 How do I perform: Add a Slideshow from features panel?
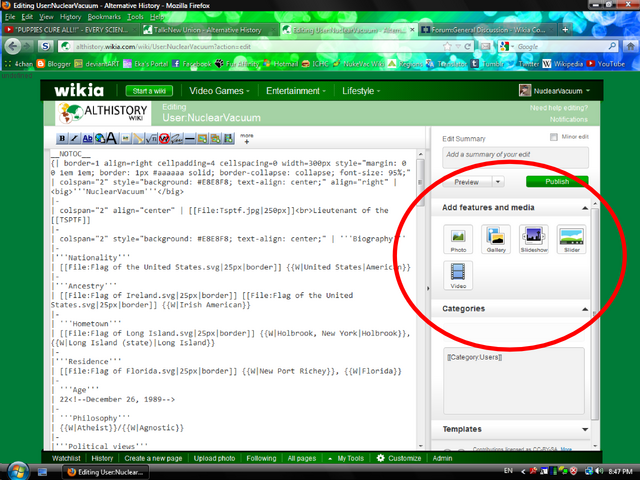pyautogui.click(x=534, y=239)
